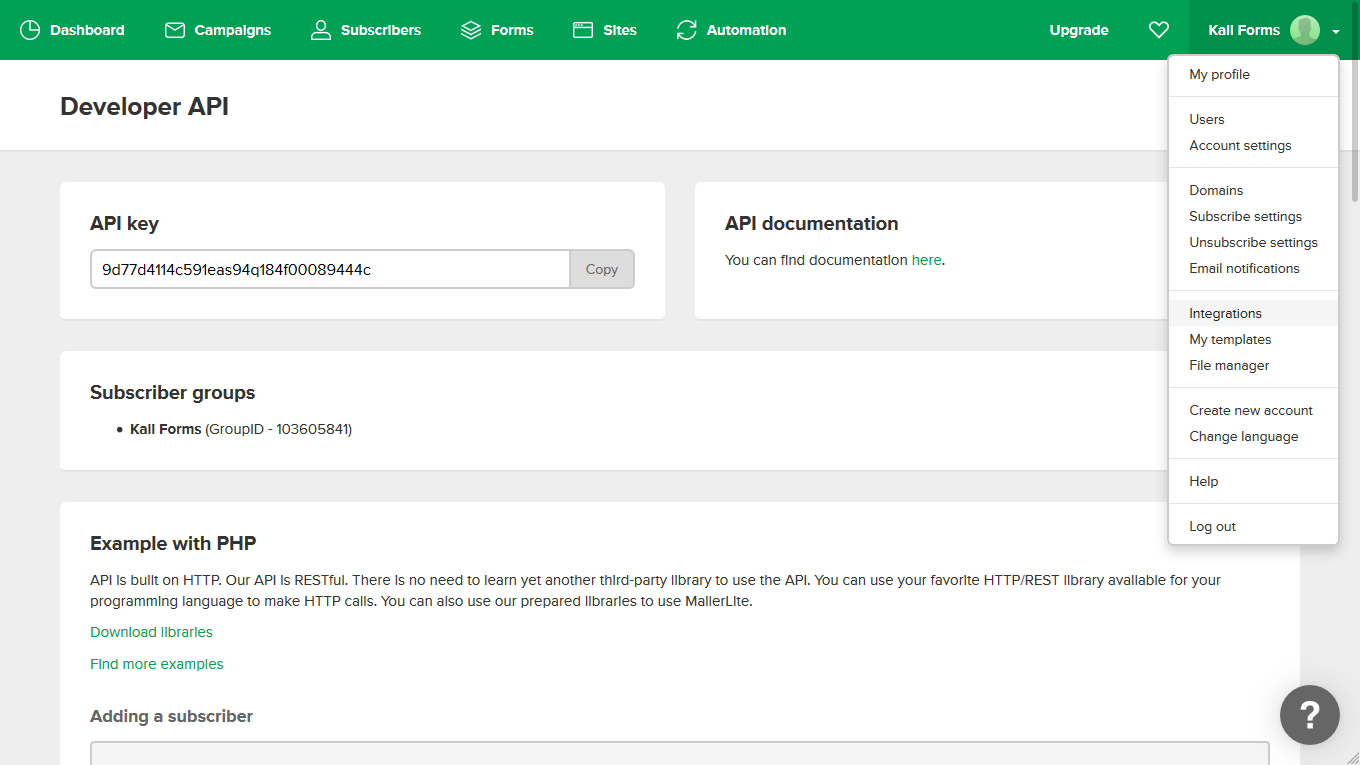Click the Upgrade link
The image size is (1360, 765).
[x=1079, y=30]
